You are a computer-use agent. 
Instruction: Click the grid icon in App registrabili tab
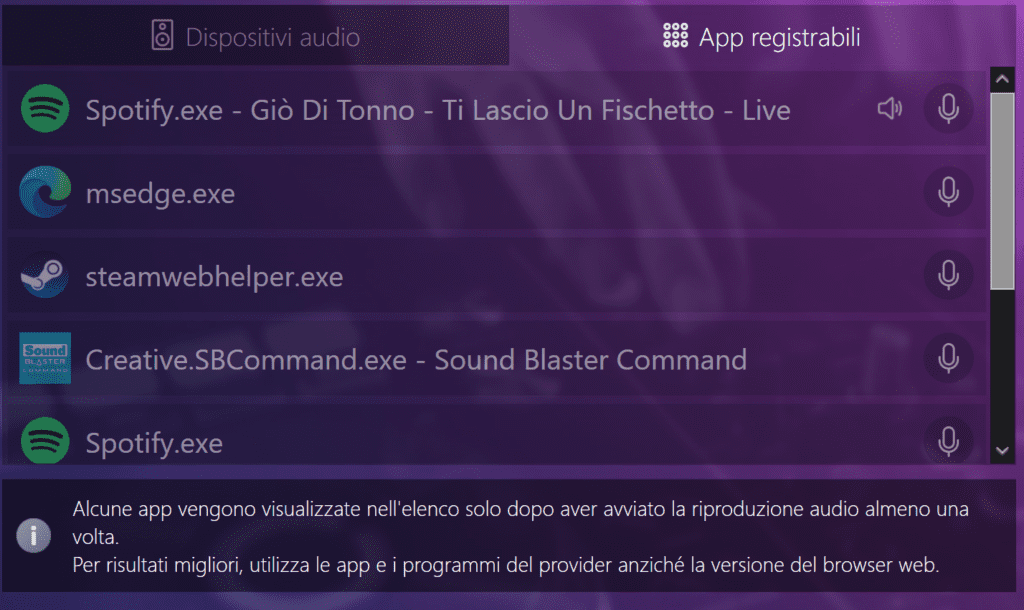pos(675,35)
